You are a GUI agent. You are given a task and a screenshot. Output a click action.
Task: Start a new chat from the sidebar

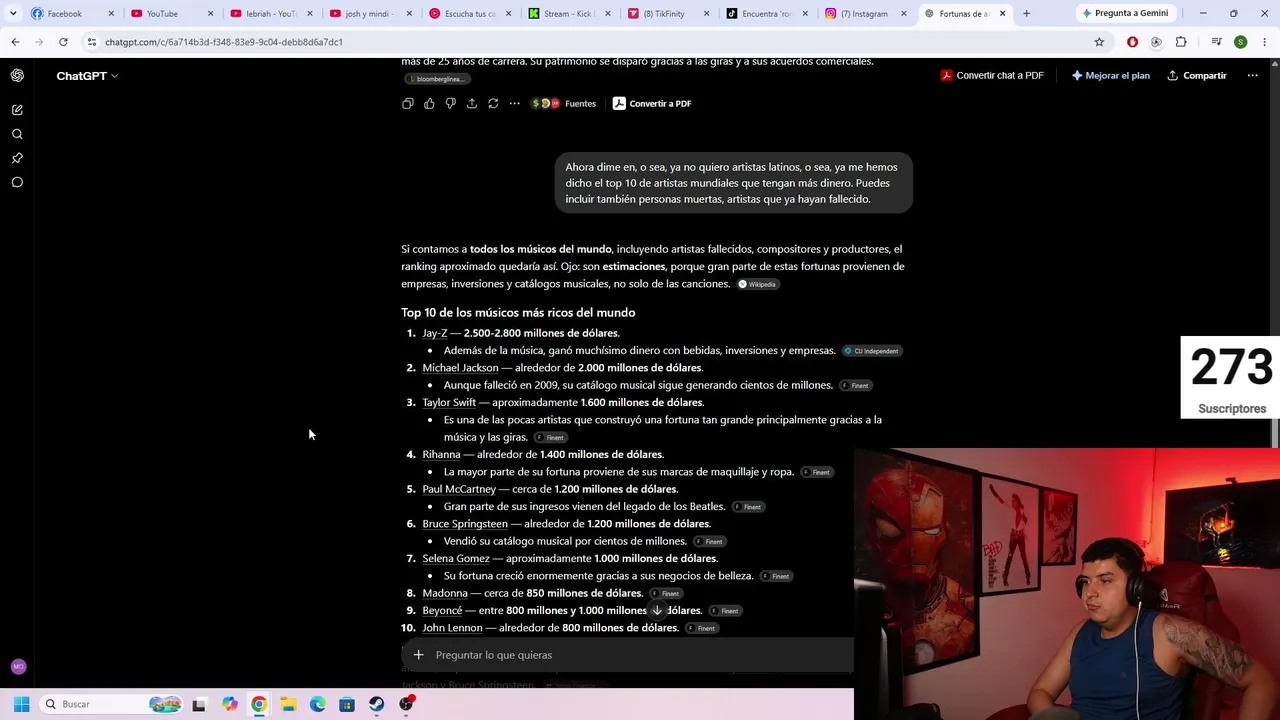pyautogui.click(x=17, y=110)
